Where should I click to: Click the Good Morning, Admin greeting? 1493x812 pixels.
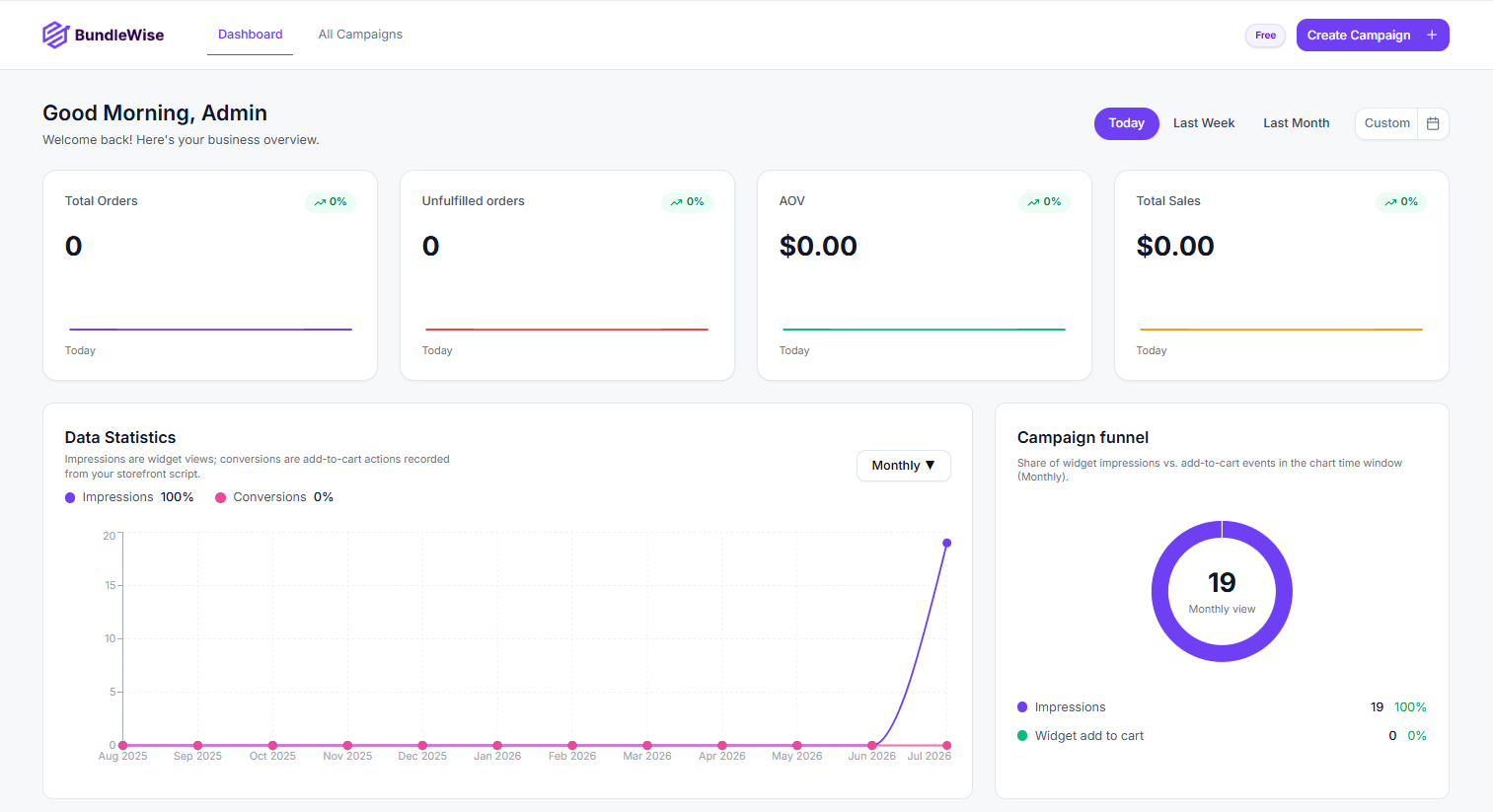pyautogui.click(x=155, y=113)
